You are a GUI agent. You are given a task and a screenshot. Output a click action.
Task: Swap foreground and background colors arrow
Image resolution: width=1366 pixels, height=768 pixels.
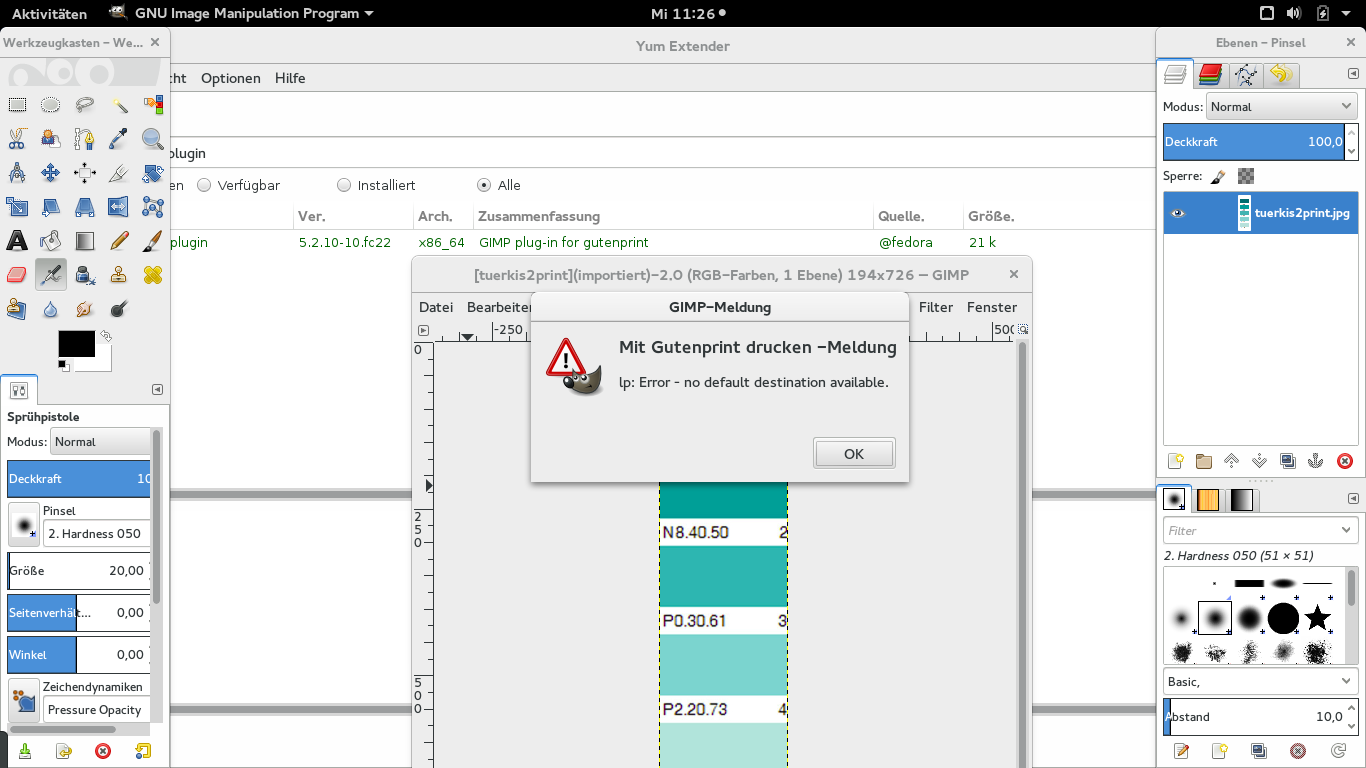[105, 337]
